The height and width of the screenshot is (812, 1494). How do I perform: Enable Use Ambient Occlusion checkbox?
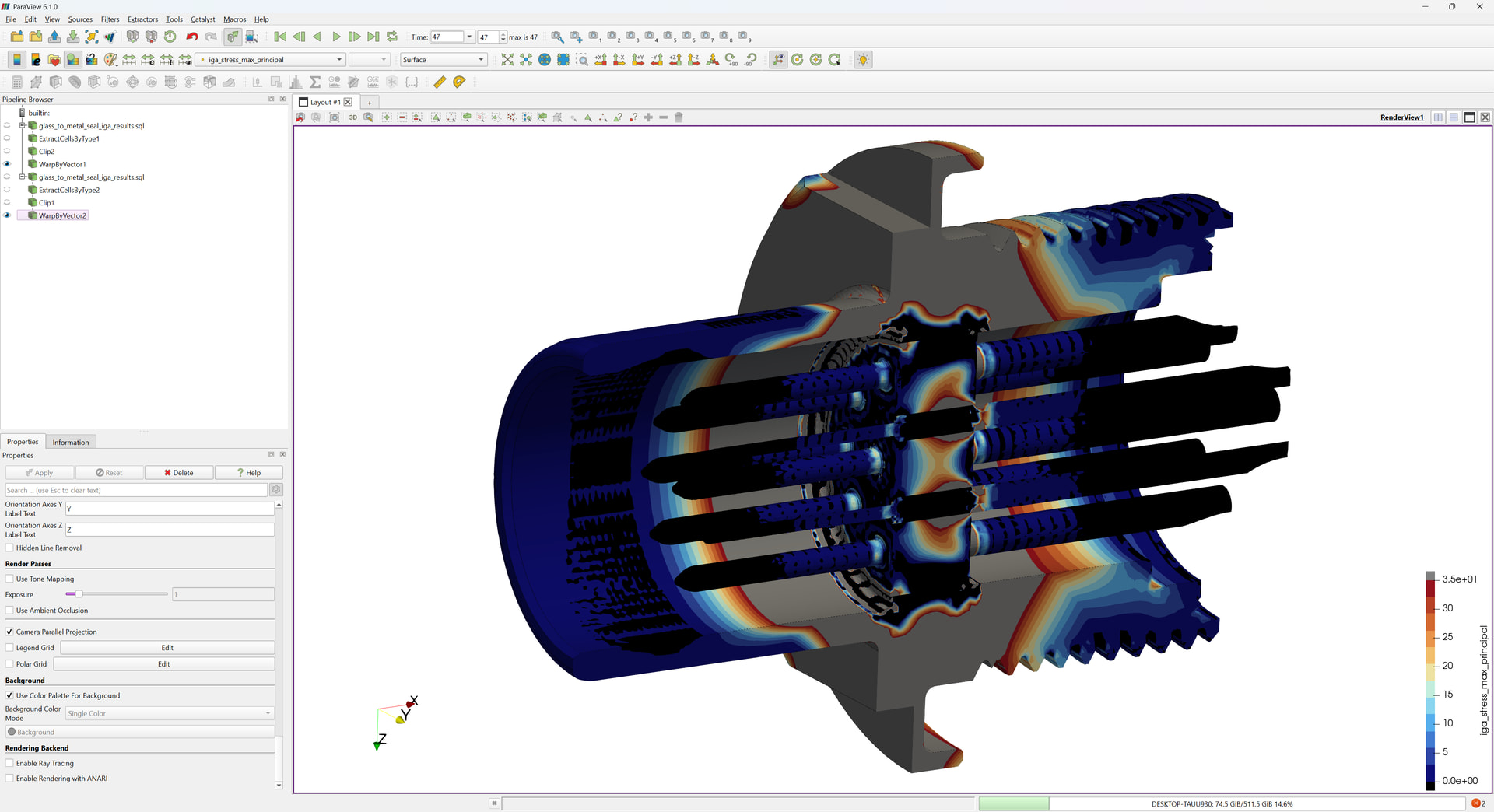pyautogui.click(x=10, y=611)
